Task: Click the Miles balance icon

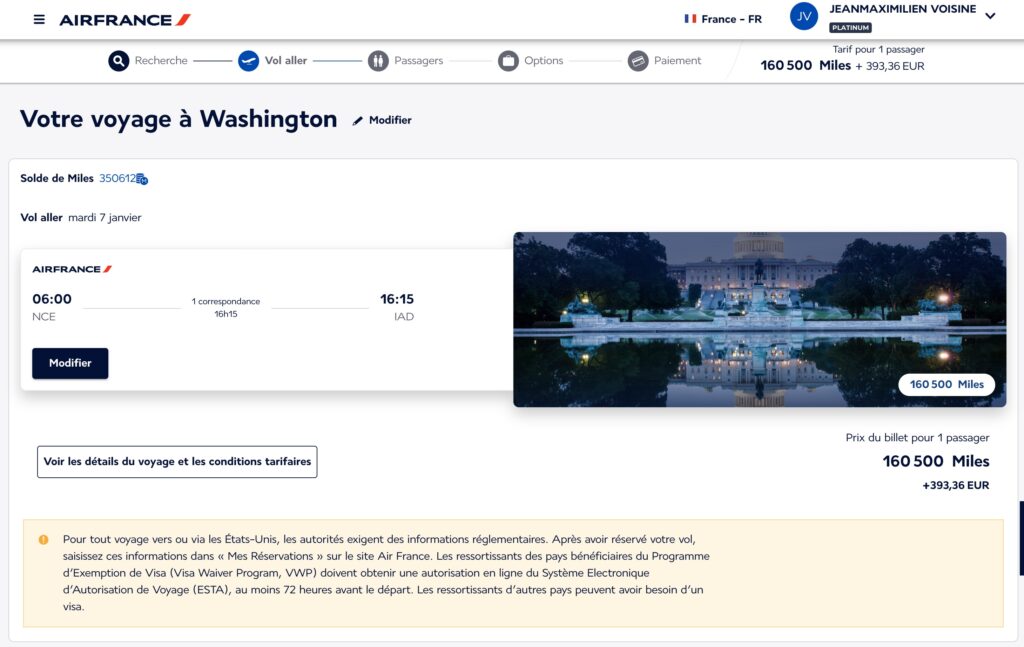Action: (x=142, y=179)
